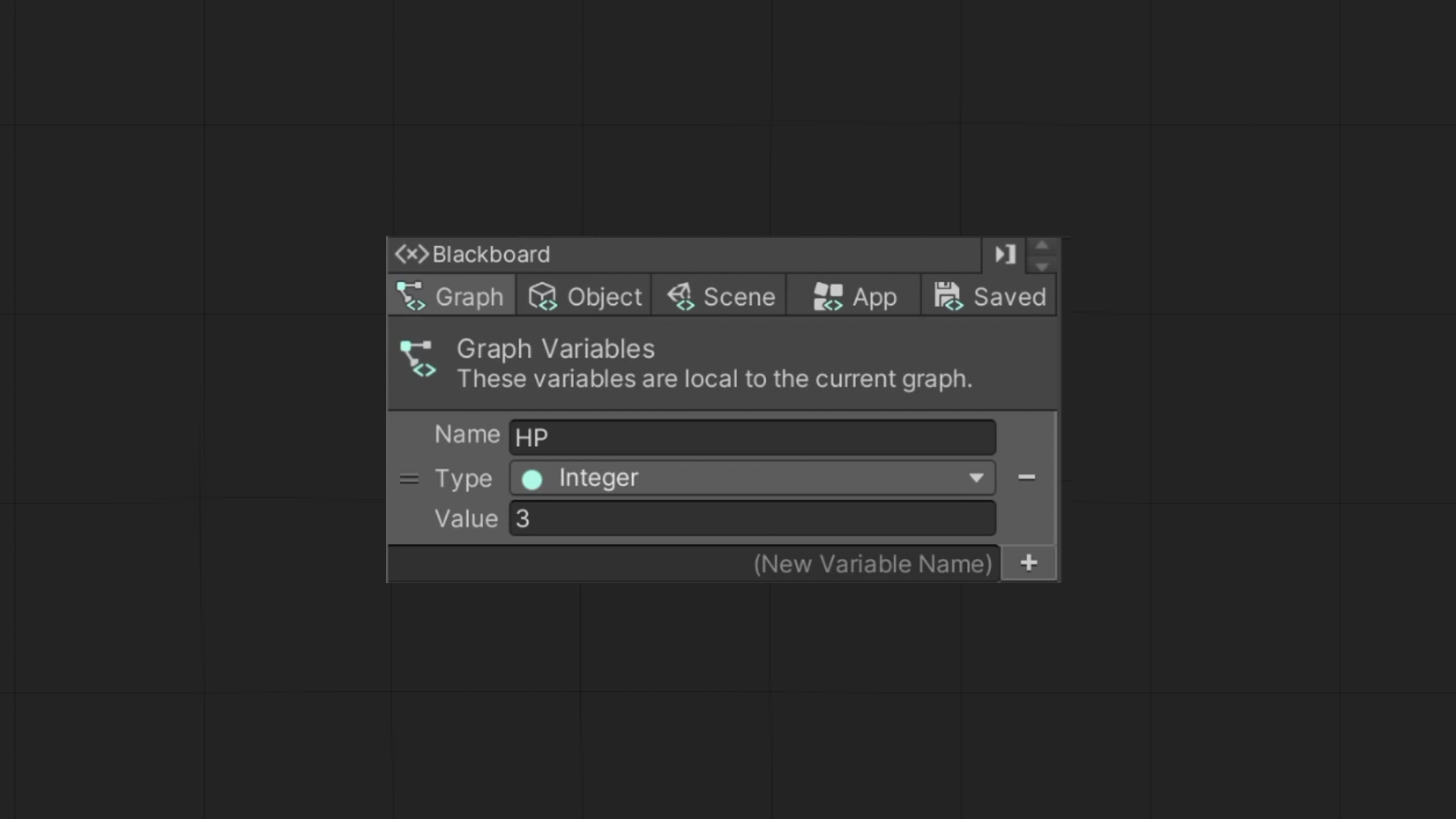Open the Type dropdown showing Integer
This screenshot has height=819, width=1456.
(751, 478)
